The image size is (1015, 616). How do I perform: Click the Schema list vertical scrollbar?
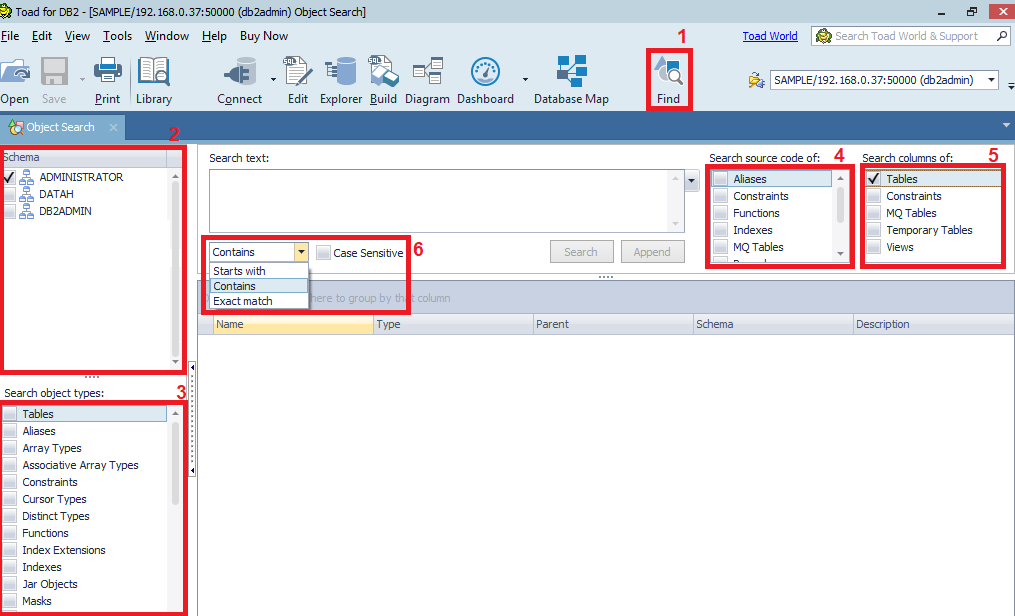click(176, 268)
